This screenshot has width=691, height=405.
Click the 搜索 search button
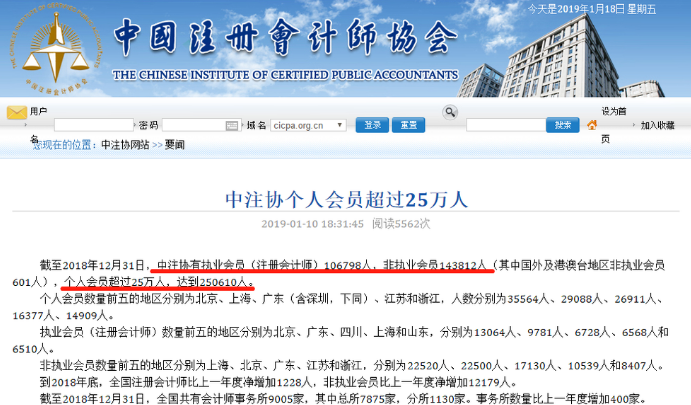(561, 125)
